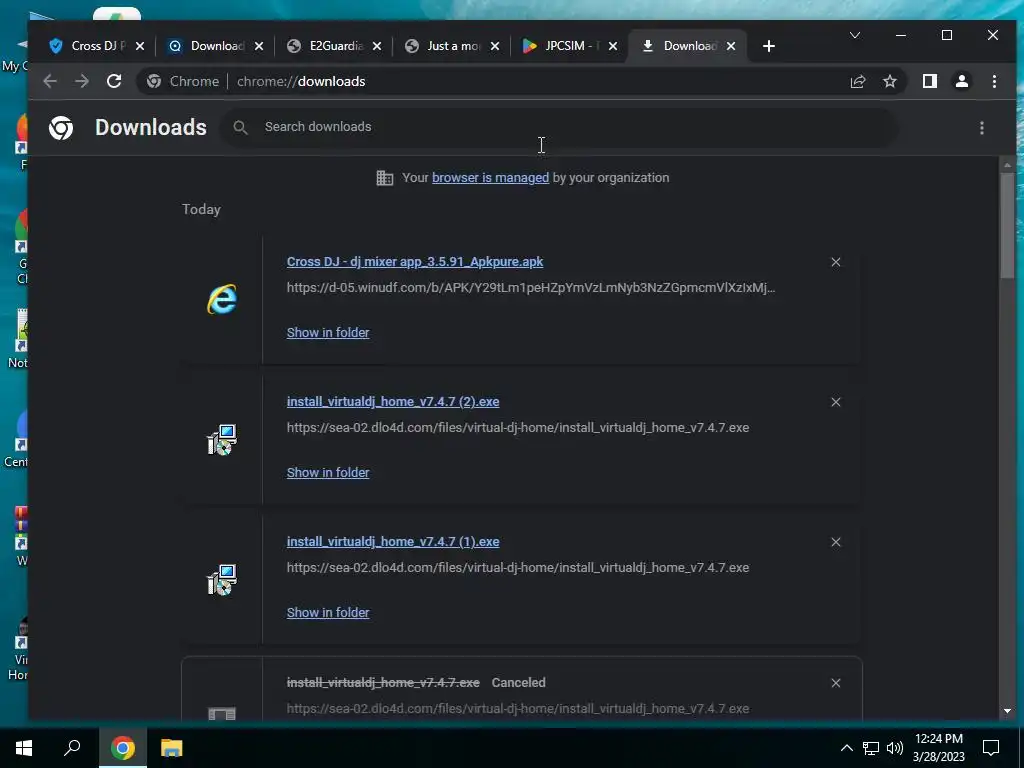
Task: Close the Just a moment tab
Action: 495,46
